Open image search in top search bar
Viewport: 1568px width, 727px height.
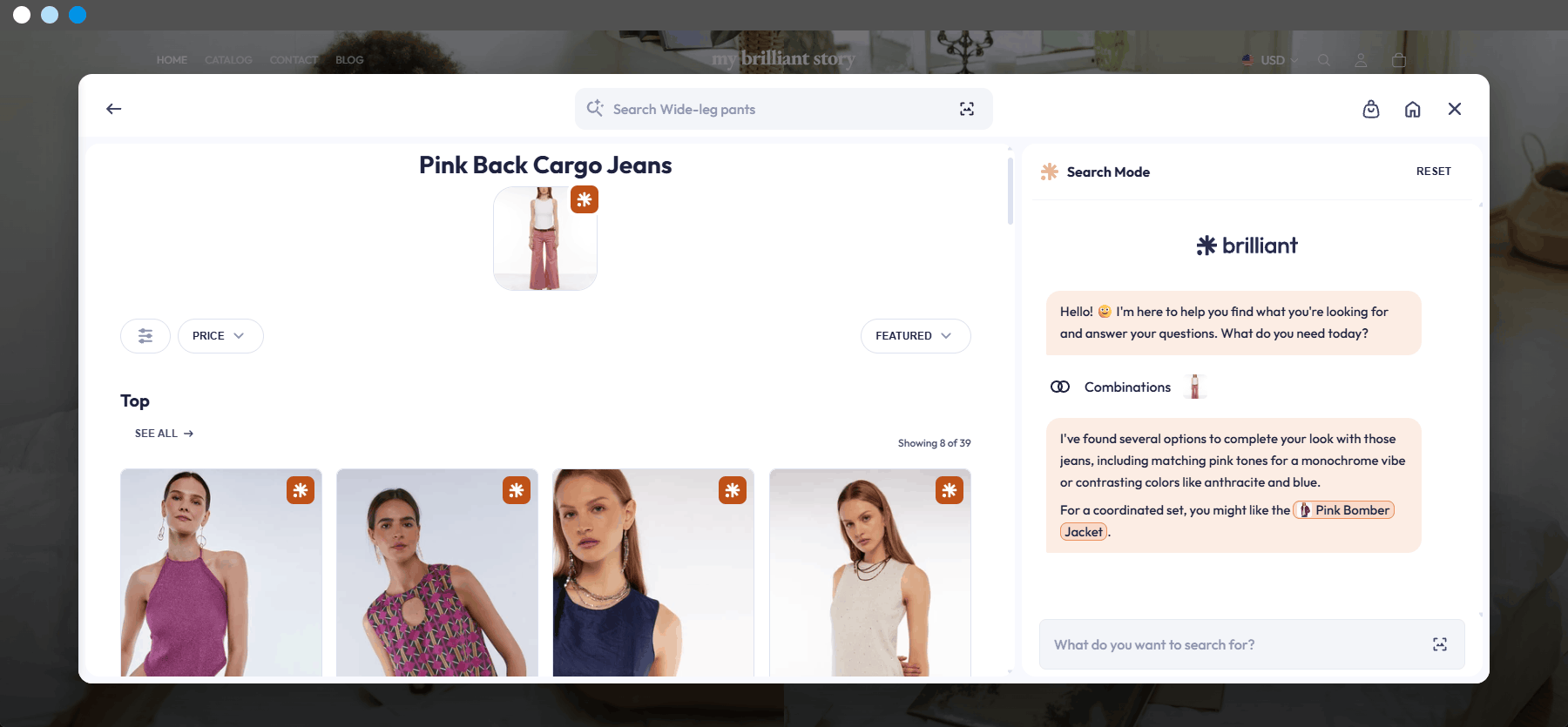click(x=967, y=109)
